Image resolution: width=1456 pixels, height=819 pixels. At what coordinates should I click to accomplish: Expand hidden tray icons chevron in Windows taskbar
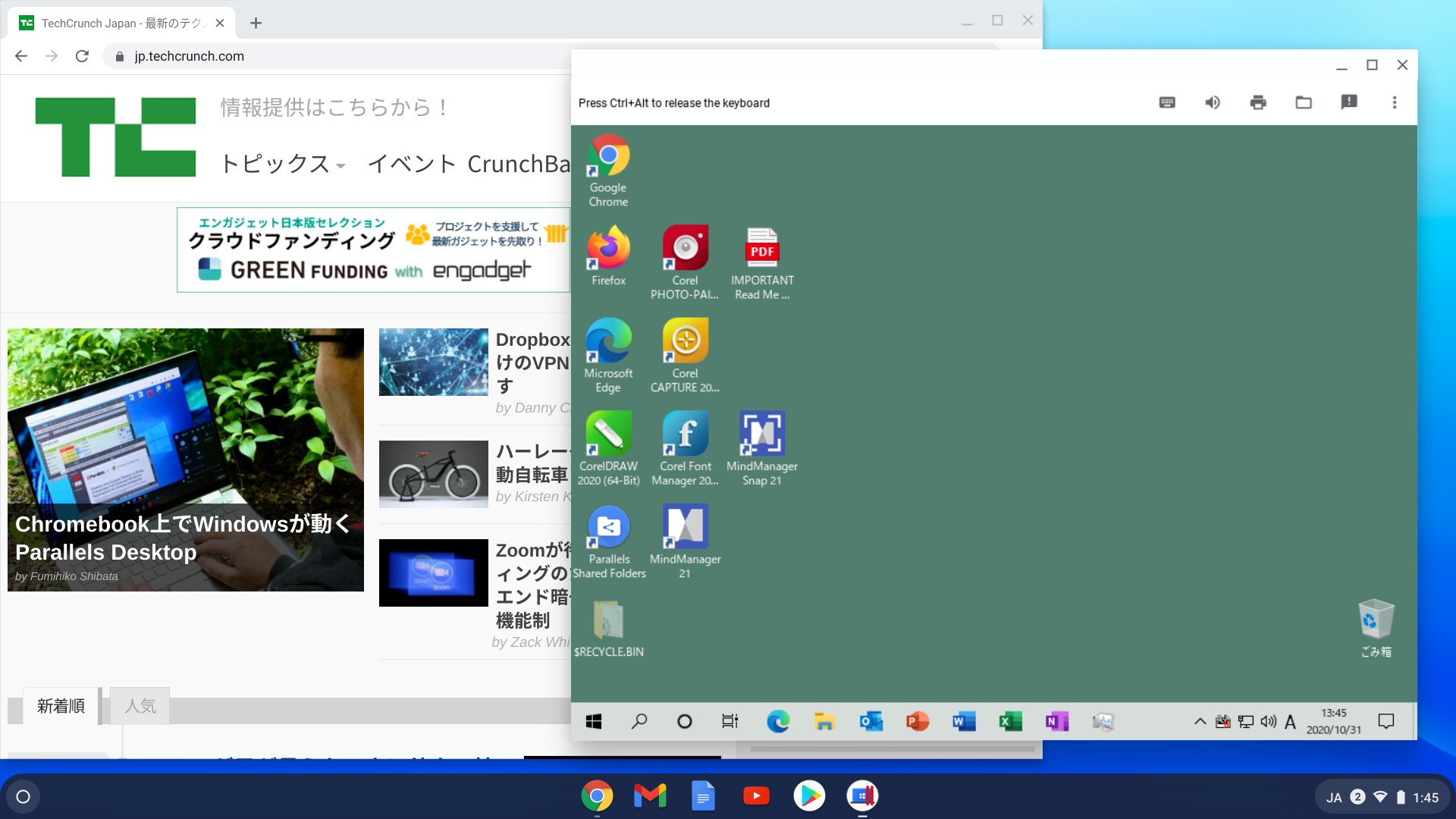pos(1200,721)
